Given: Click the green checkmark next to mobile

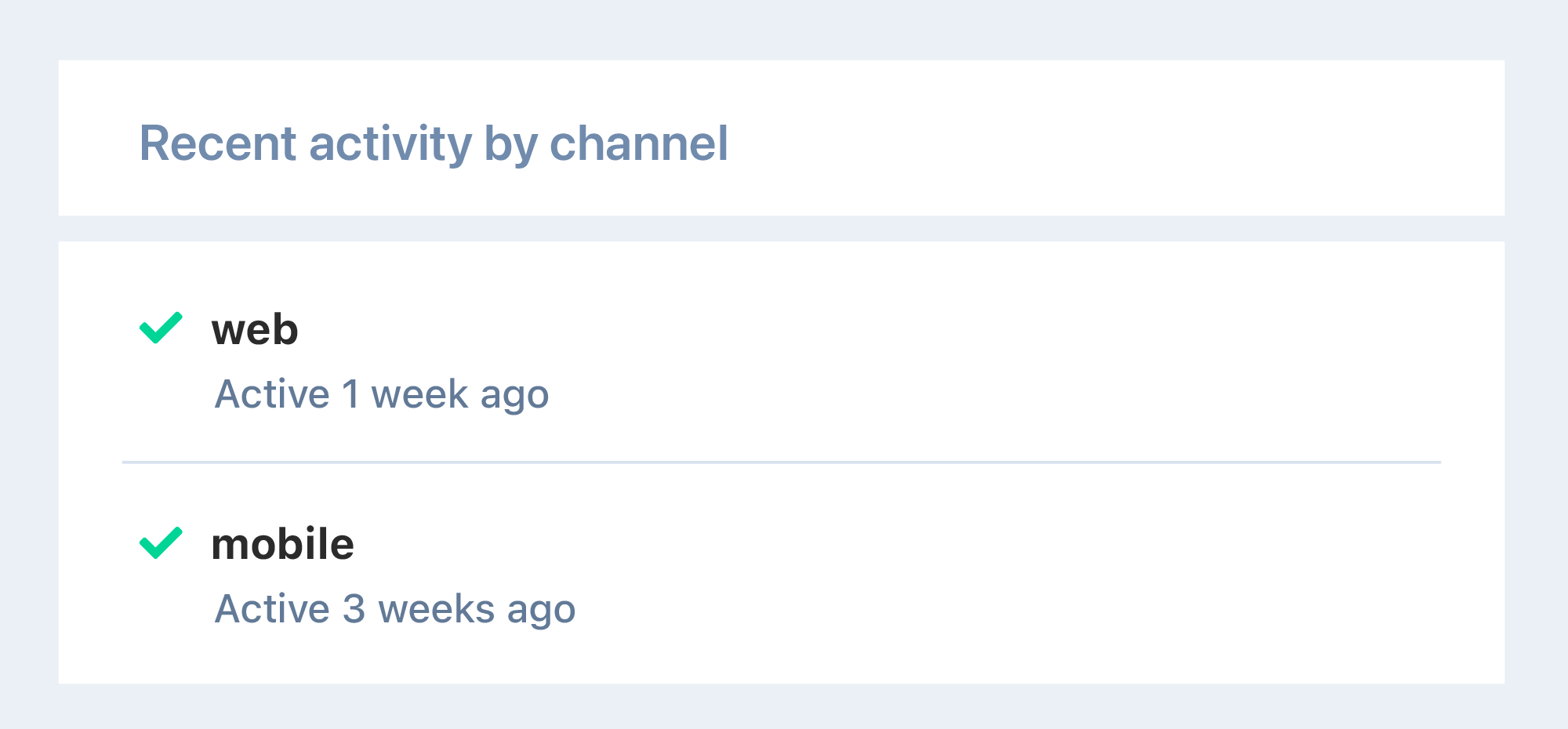Looking at the screenshot, I should pyautogui.click(x=162, y=544).
